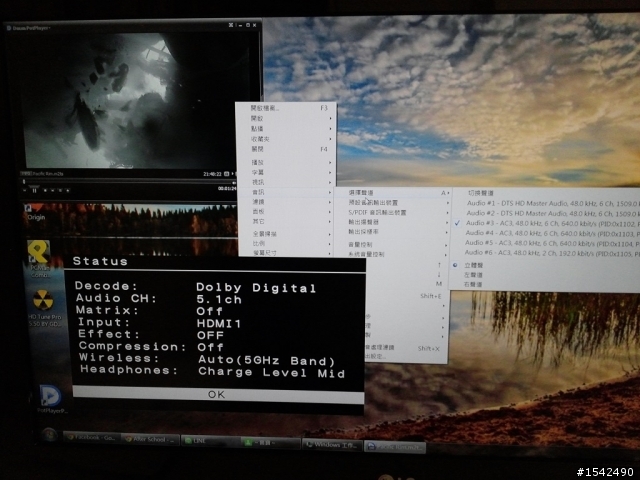The image size is (640, 480).
Task: Open 輸出揚聲器 submenu
Action: [x=393, y=222]
